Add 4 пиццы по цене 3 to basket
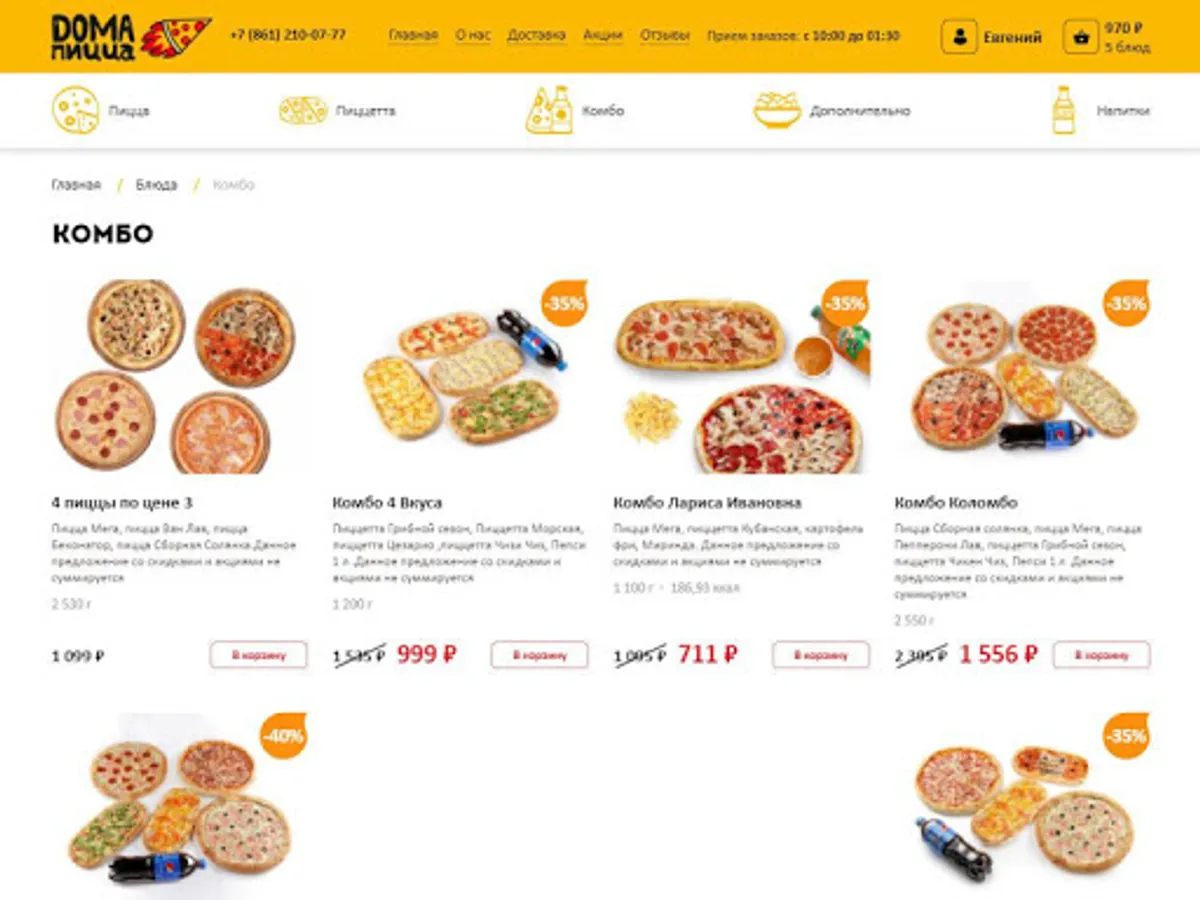Screen dimensions: 1200x900 259,655
